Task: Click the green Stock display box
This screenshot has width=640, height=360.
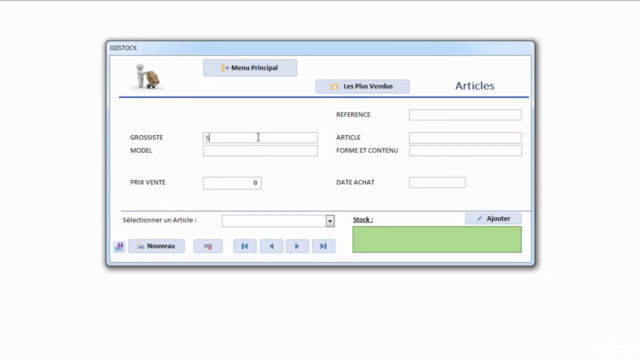Action: coord(437,240)
